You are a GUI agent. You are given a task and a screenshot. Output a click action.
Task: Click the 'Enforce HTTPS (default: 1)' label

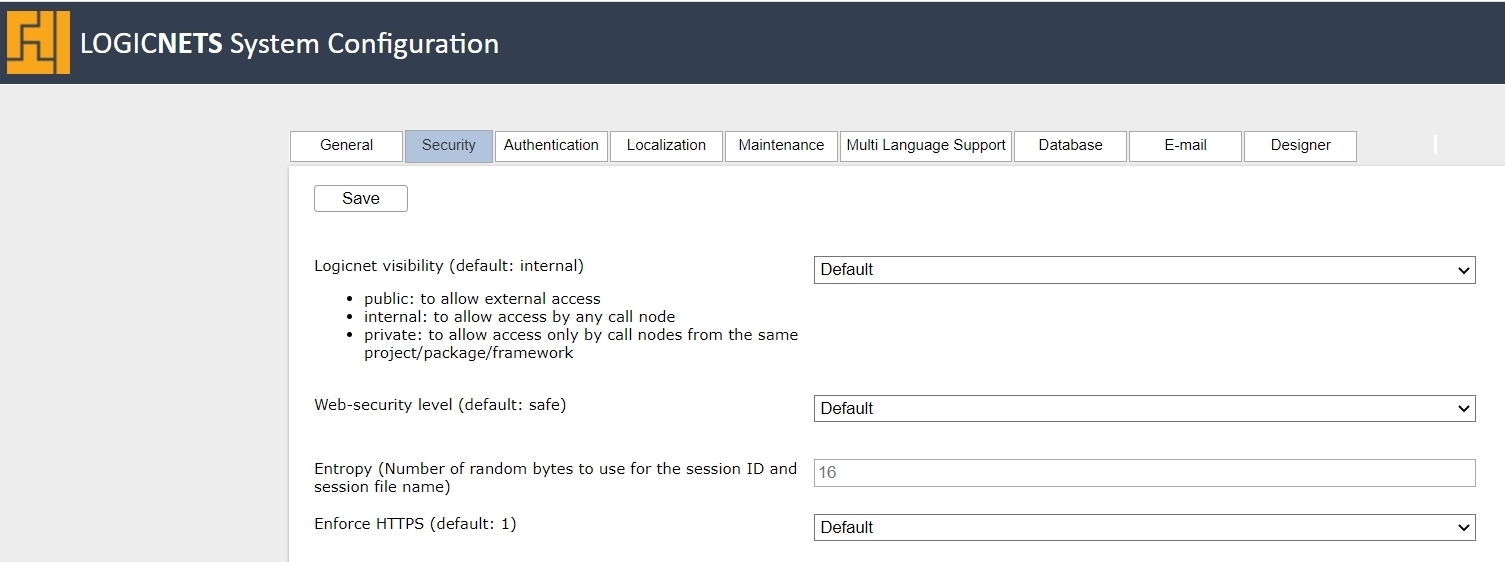415,524
